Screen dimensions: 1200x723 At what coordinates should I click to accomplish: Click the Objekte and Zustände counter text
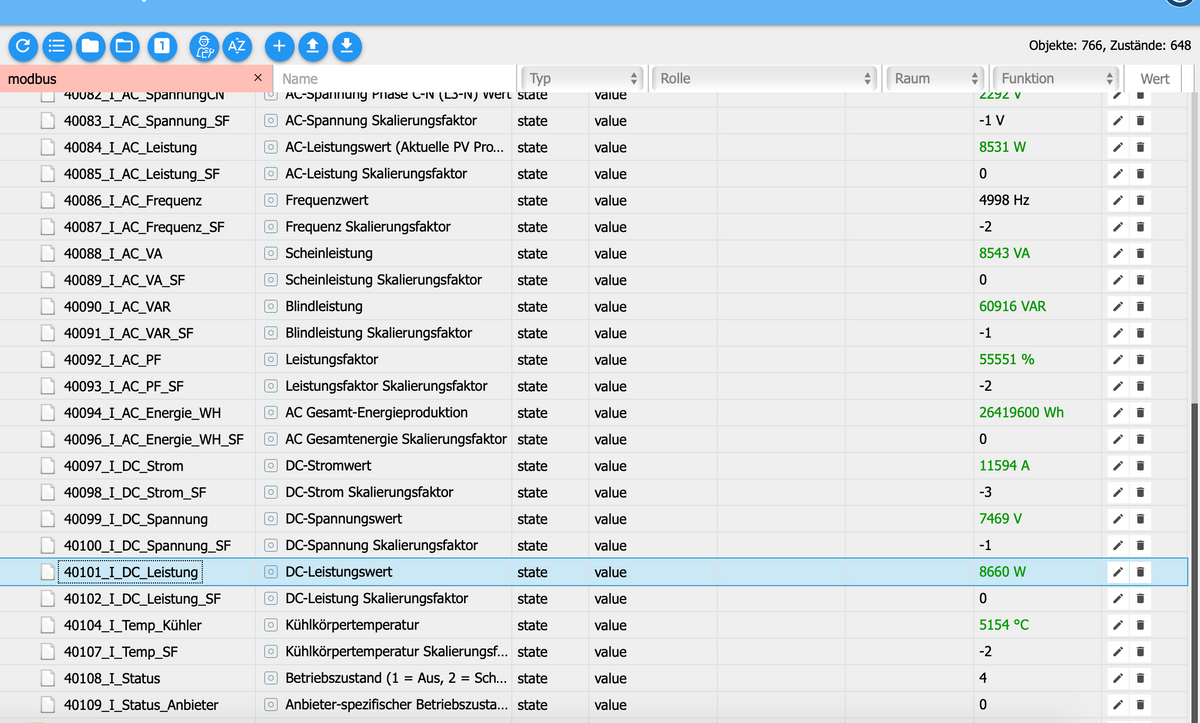coord(1109,45)
